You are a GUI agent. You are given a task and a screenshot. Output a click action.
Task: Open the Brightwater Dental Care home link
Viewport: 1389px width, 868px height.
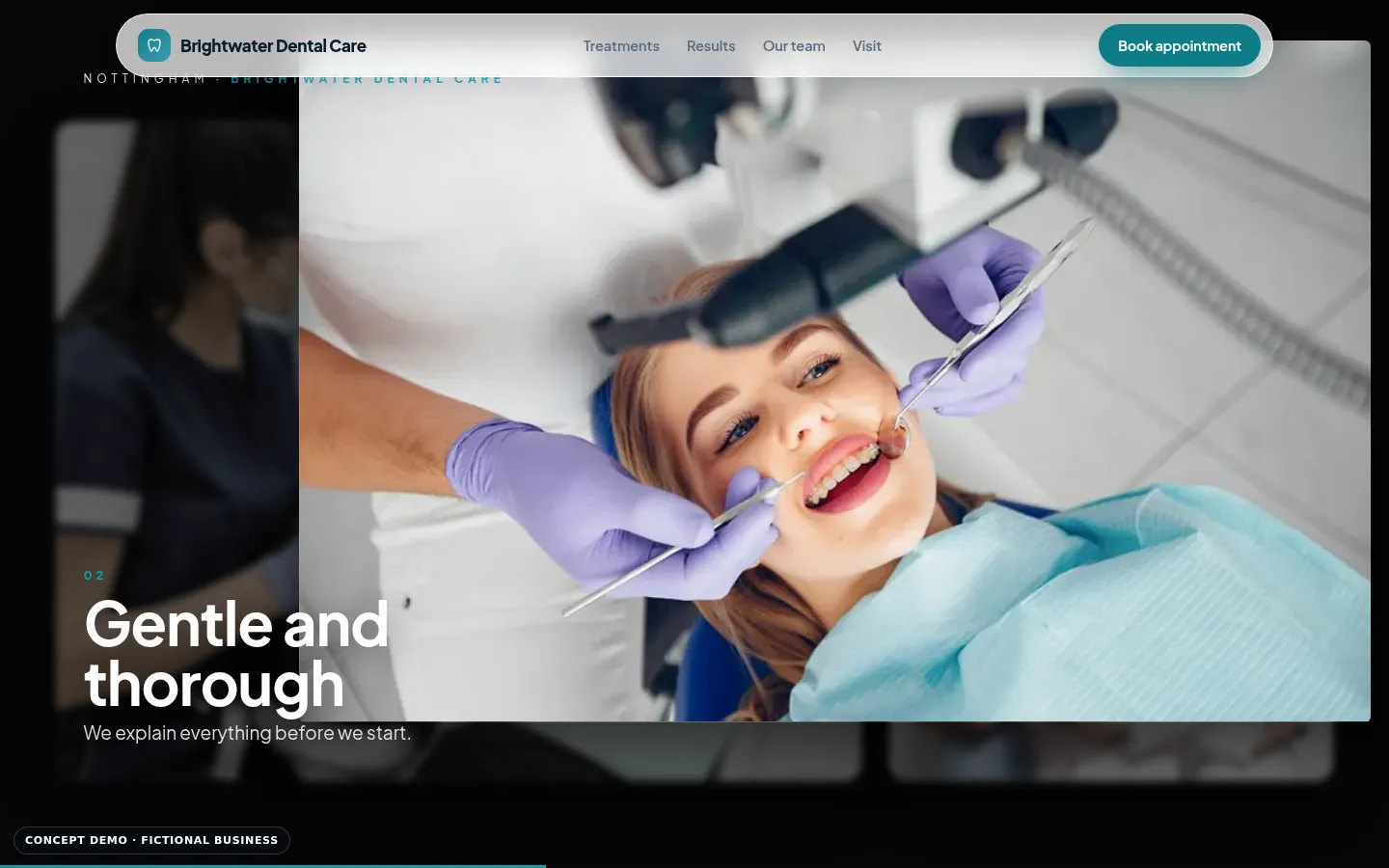tap(252, 45)
